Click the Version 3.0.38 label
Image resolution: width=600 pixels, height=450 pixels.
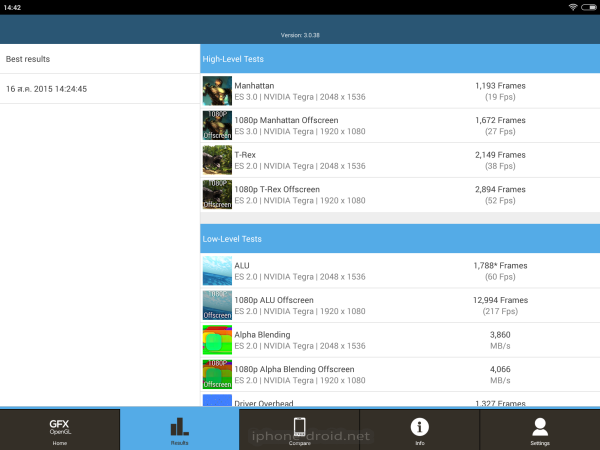[x=300, y=35]
